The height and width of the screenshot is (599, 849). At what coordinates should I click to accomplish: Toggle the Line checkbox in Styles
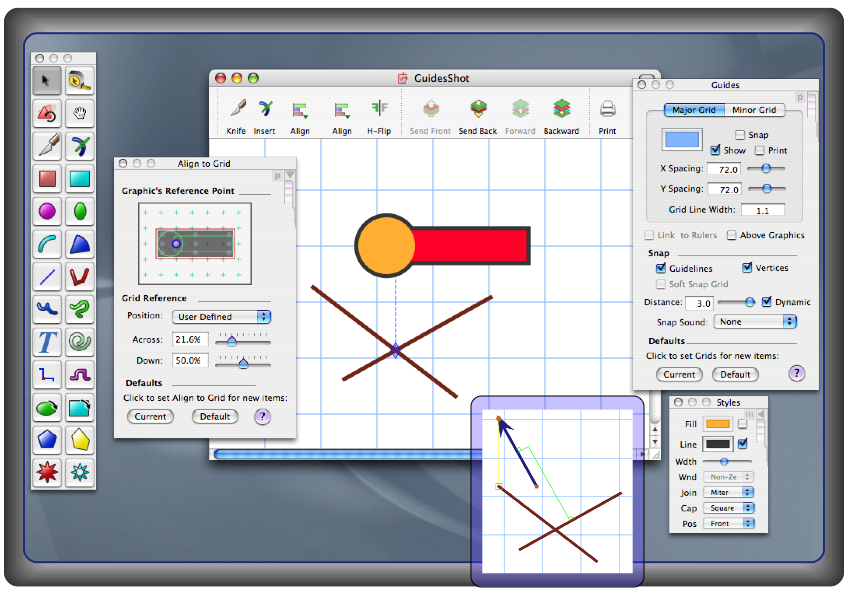743,444
